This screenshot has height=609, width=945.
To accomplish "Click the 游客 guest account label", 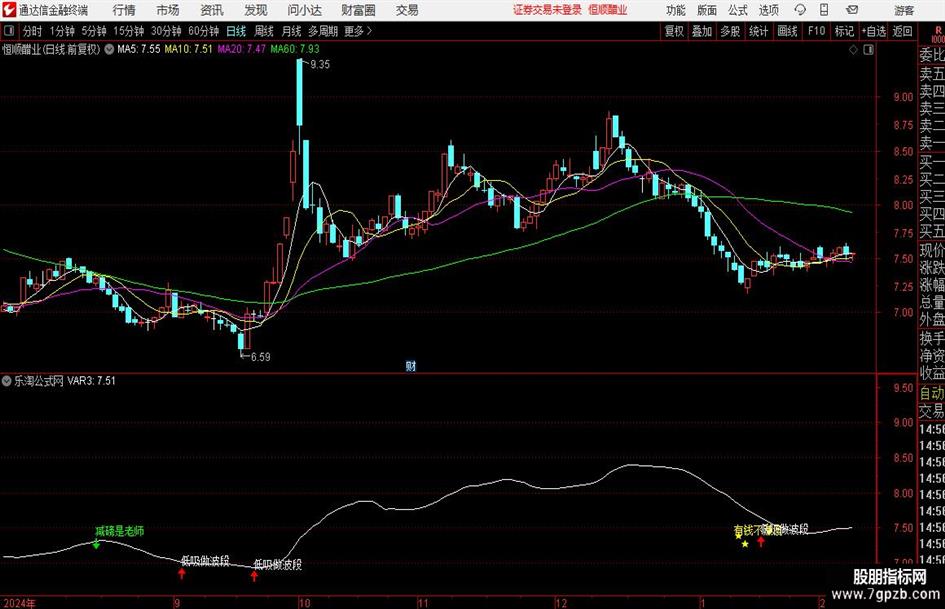I will 903,10.
